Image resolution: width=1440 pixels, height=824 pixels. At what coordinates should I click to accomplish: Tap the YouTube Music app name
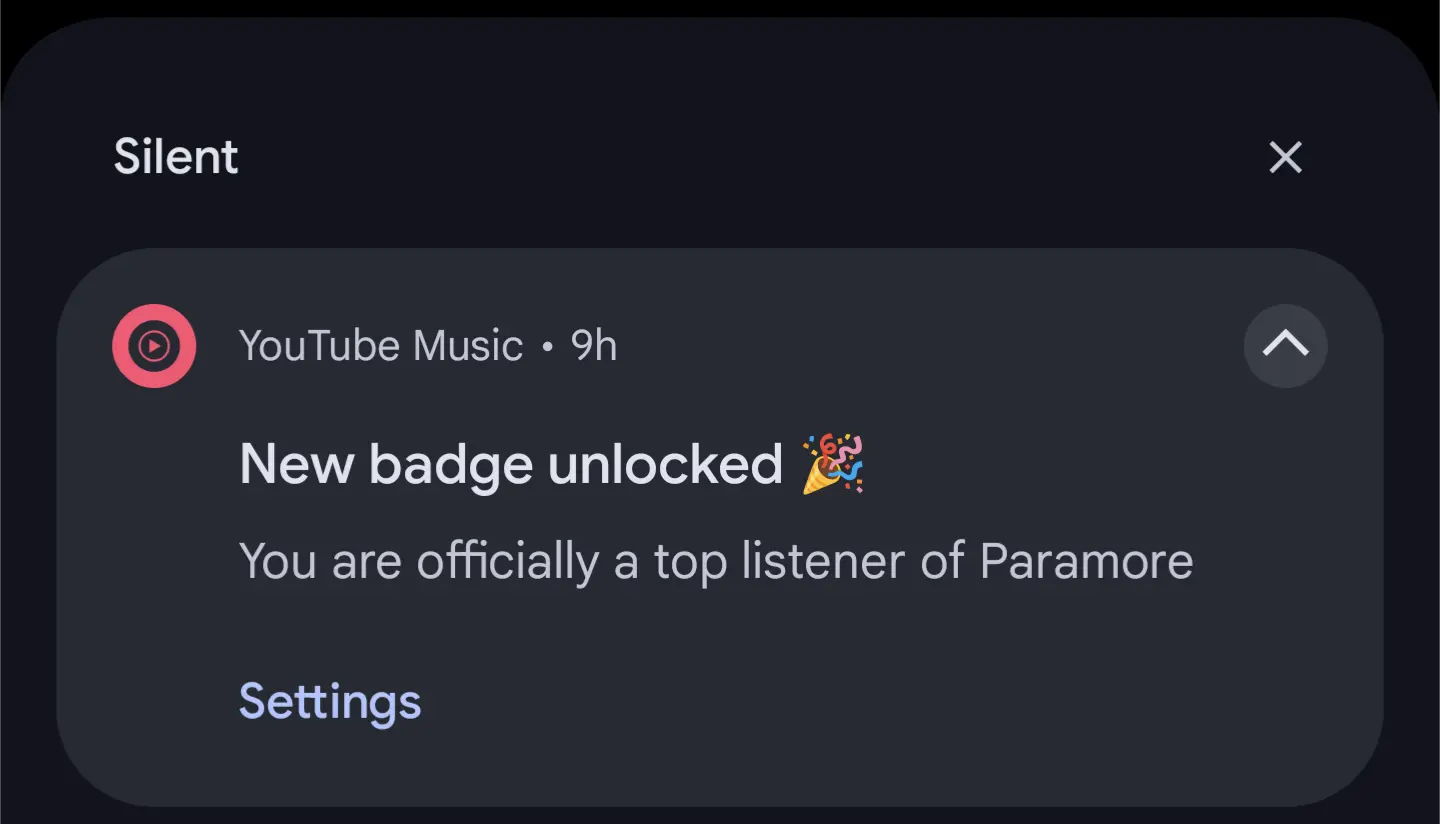pos(380,346)
